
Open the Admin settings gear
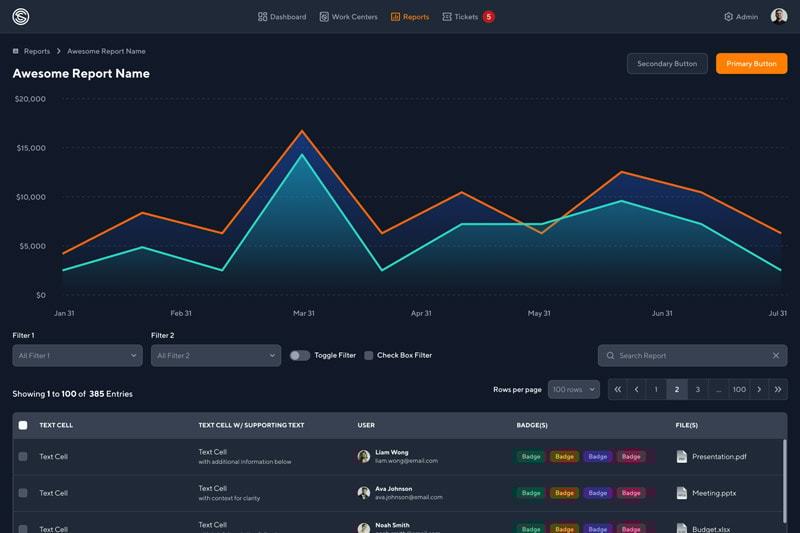point(728,17)
